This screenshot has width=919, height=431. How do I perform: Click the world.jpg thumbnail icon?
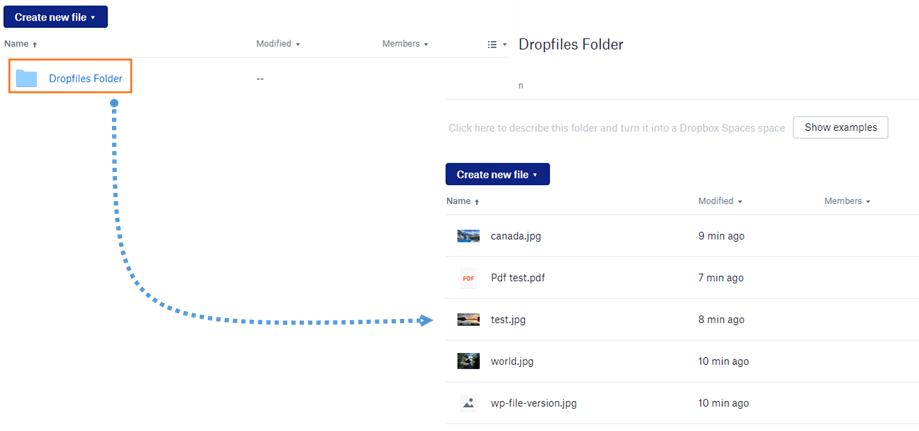click(468, 361)
